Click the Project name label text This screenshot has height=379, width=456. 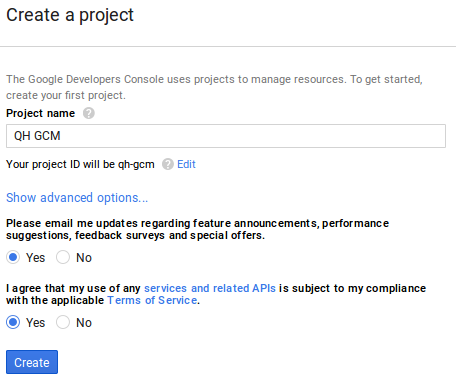pyautogui.click(x=40, y=113)
